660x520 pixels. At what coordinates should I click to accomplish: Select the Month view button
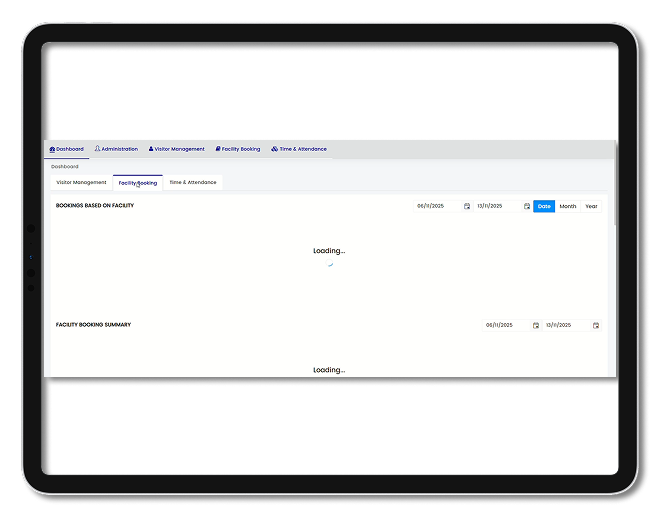coord(567,206)
